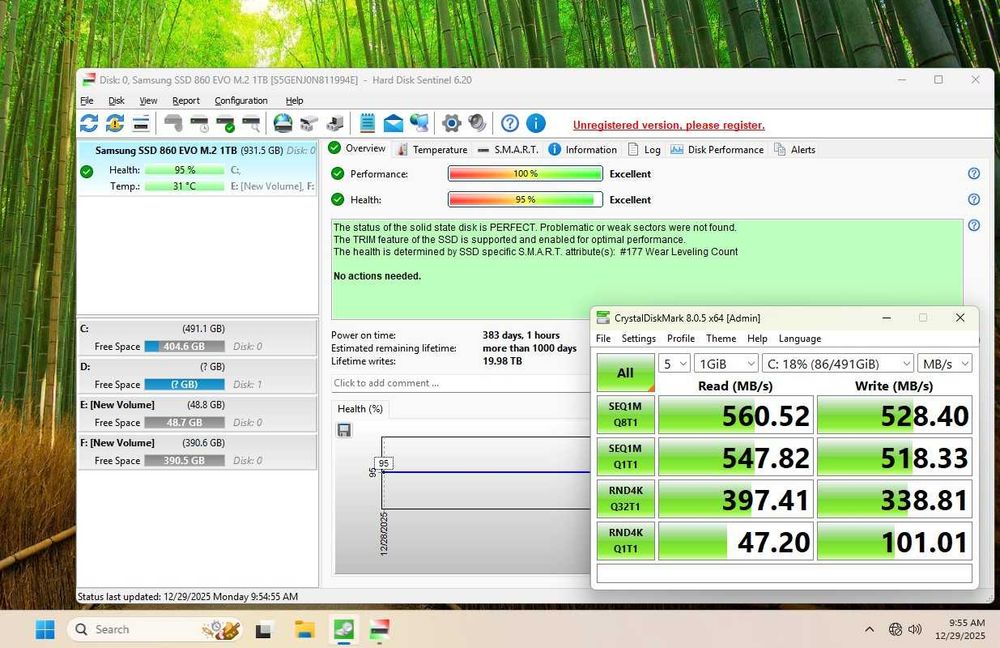Select the F: [New Volume] partition row
This screenshot has height=648, width=1000.
[x=197, y=452]
